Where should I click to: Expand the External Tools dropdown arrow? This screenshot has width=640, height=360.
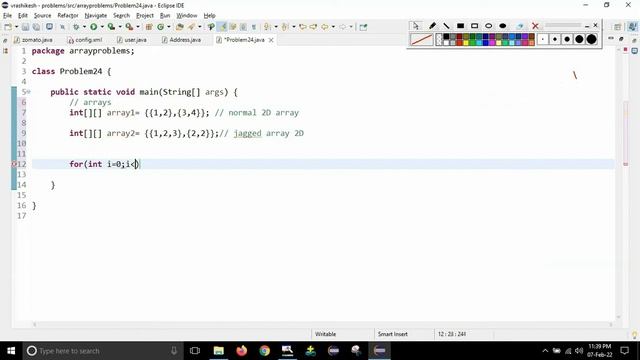point(138,27)
